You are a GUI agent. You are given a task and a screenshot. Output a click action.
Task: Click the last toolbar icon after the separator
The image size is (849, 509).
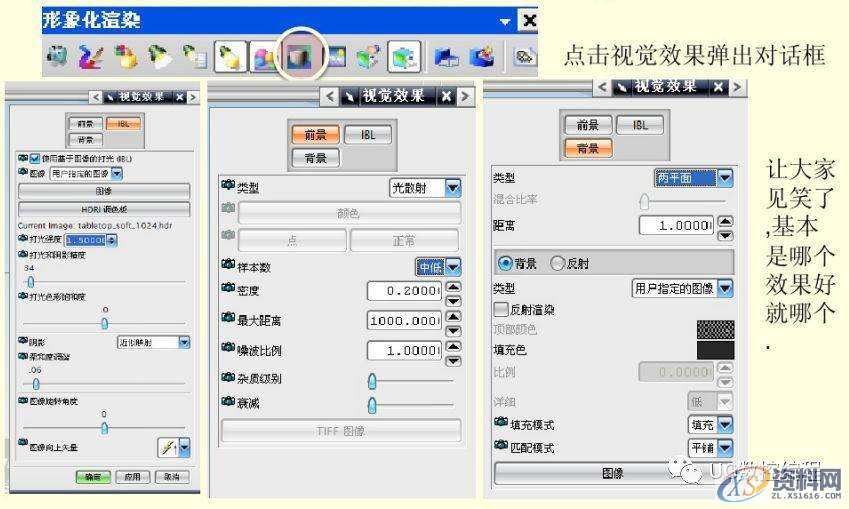[524, 56]
